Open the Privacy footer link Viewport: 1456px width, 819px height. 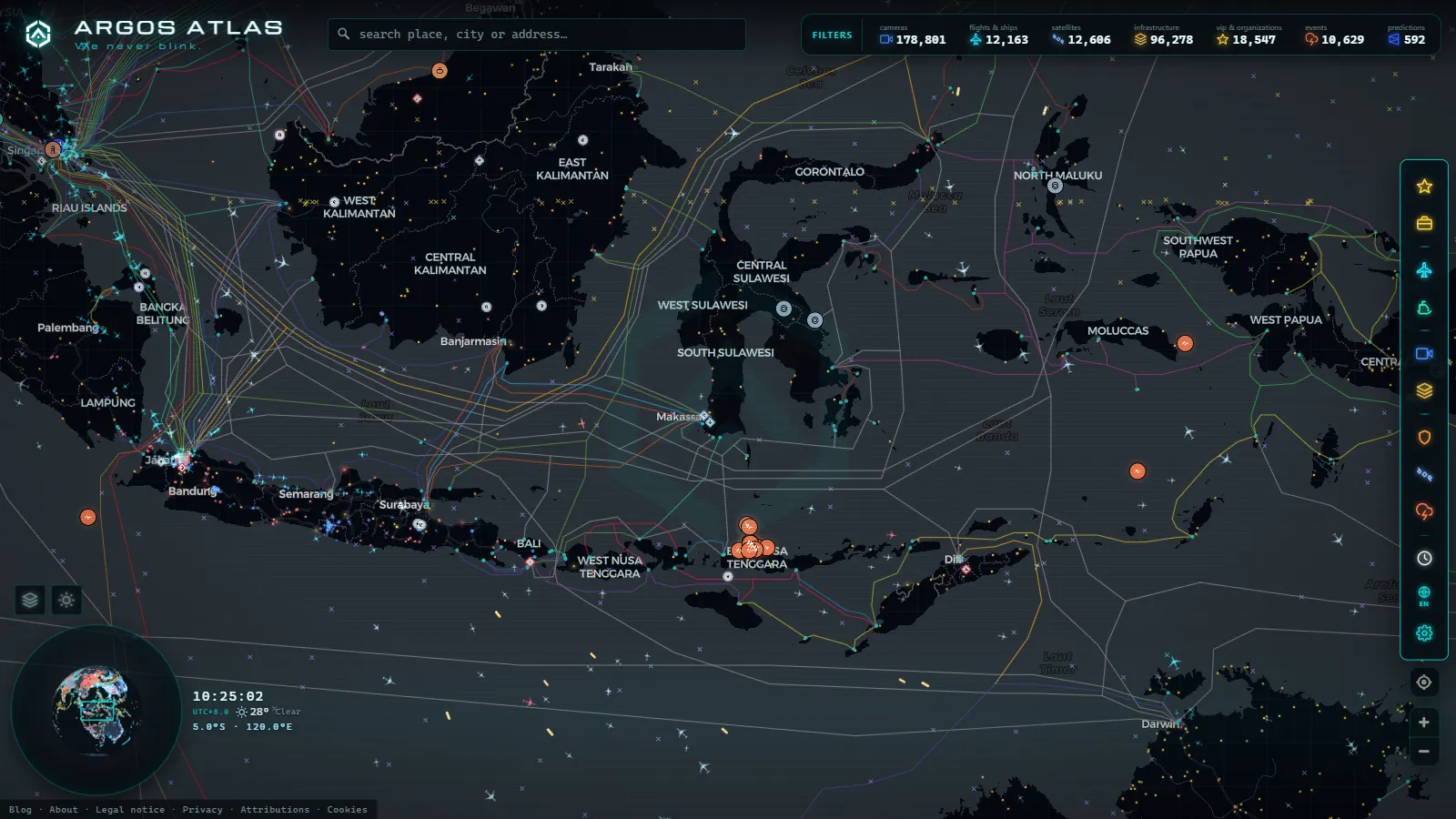click(x=202, y=809)
